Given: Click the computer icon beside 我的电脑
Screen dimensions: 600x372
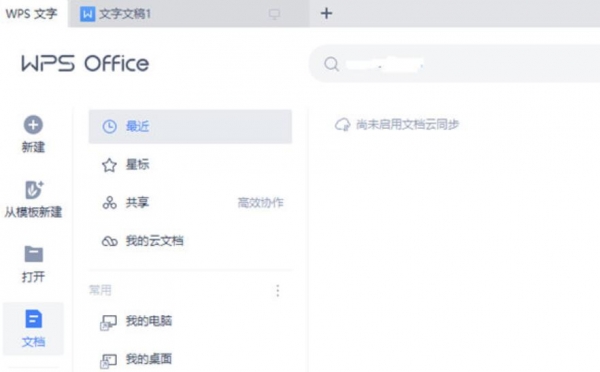Looking at the screenshot, I should click(108, 323).
